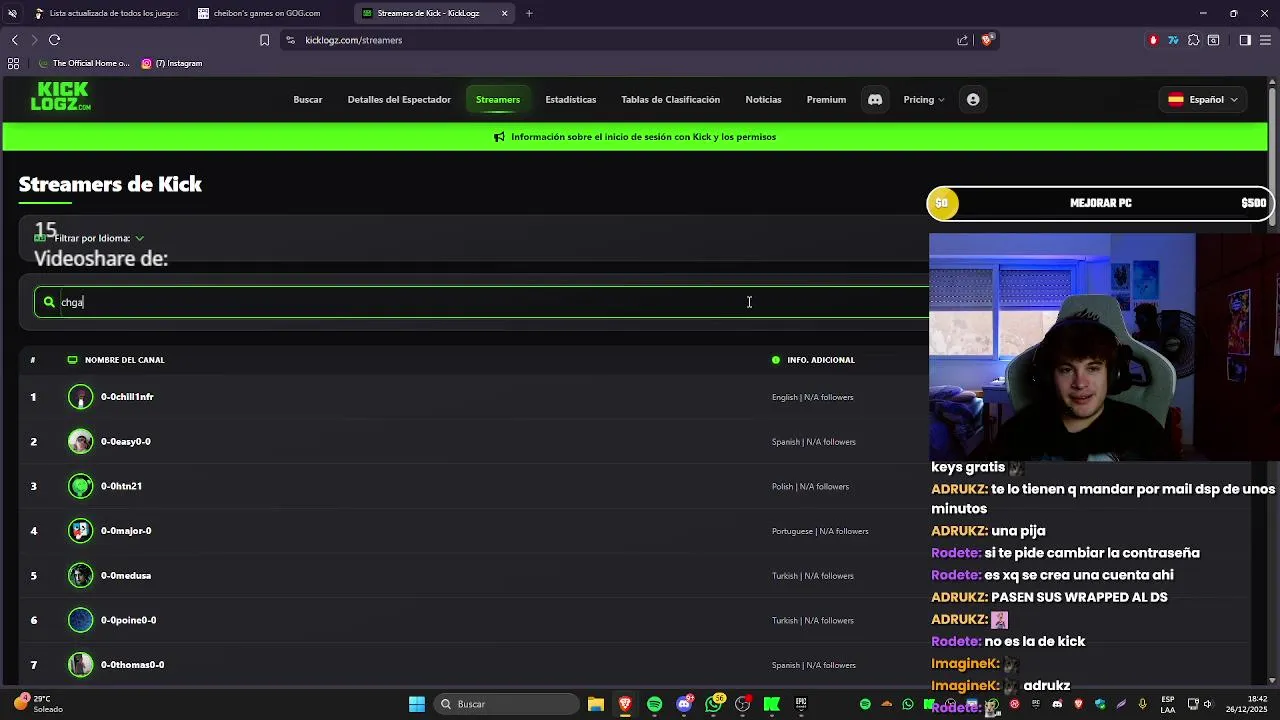
Task: Click the 0-0medusa channel avatar
Action: [80, 576]
